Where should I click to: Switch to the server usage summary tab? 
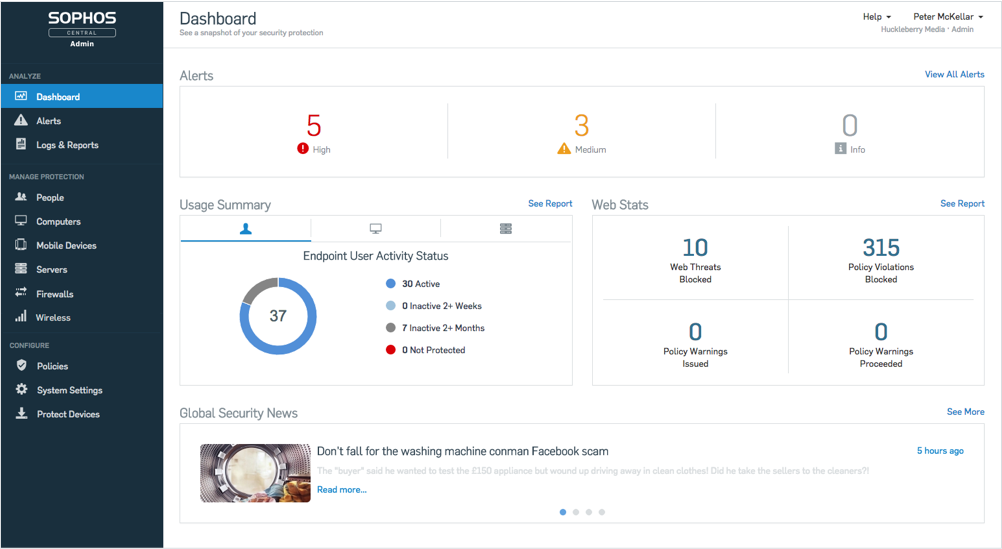click(x=506, y=229)
